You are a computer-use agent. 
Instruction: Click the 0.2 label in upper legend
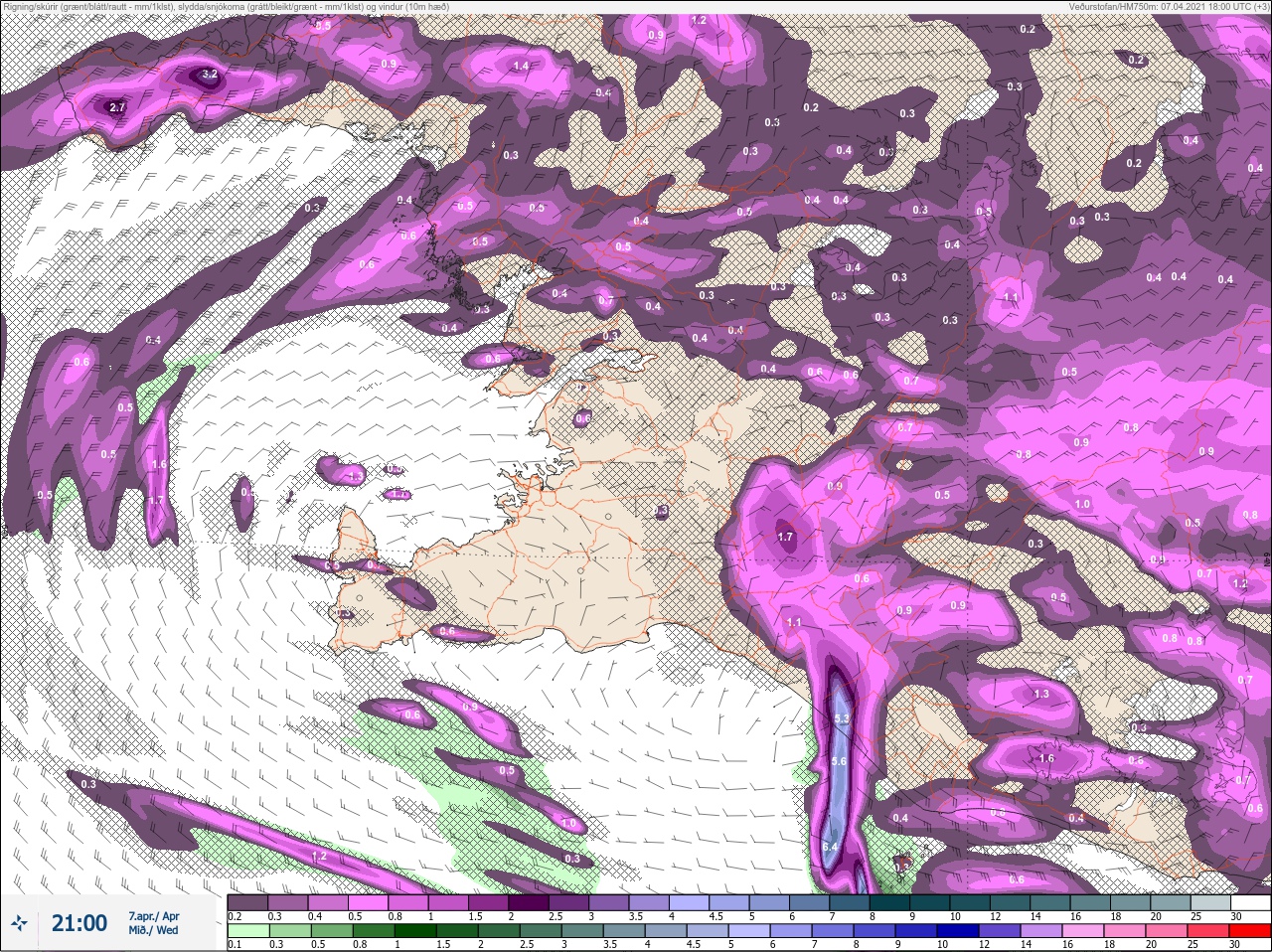coord(235,915)
